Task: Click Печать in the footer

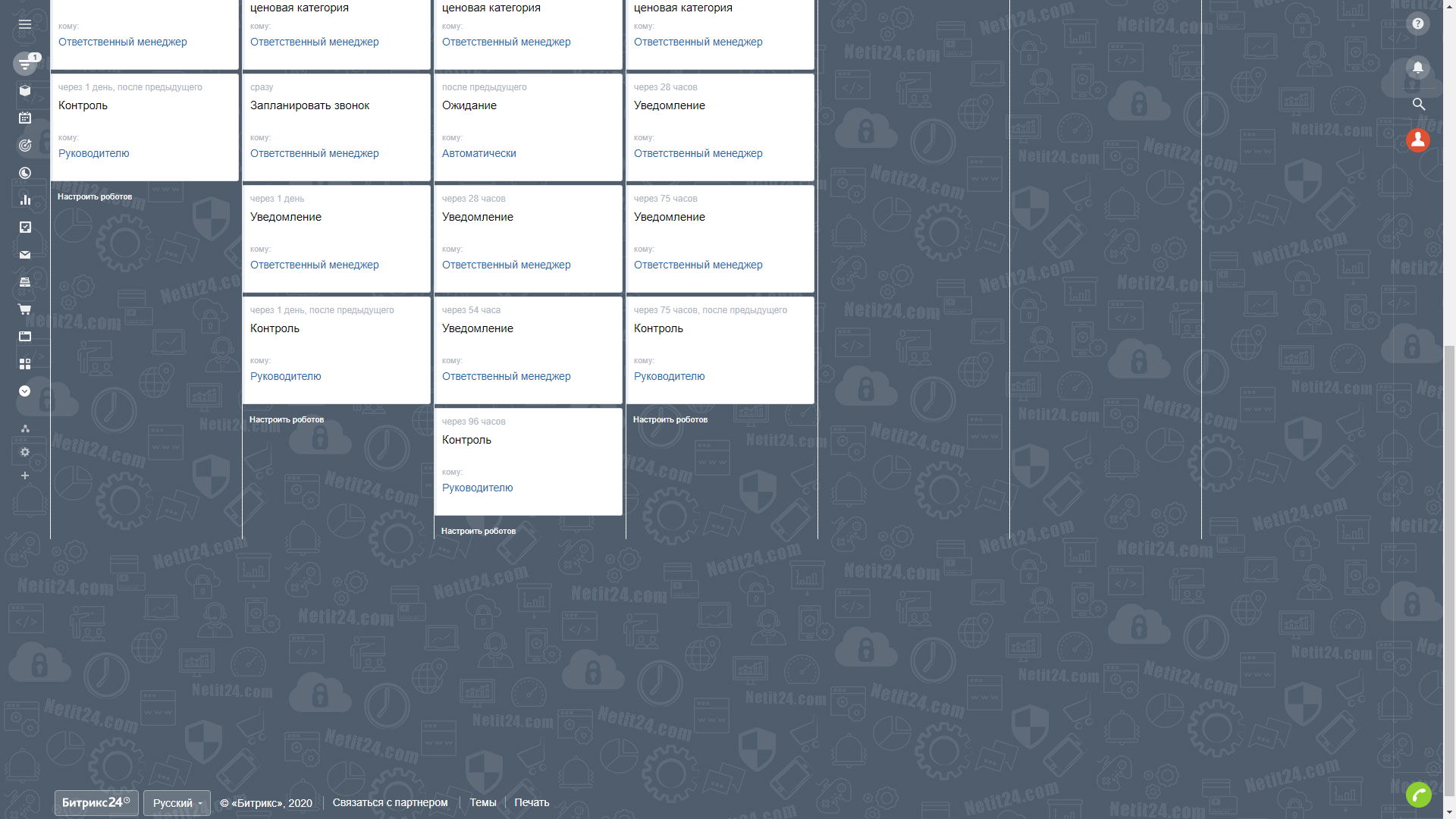Action: (x=532, y=802)
